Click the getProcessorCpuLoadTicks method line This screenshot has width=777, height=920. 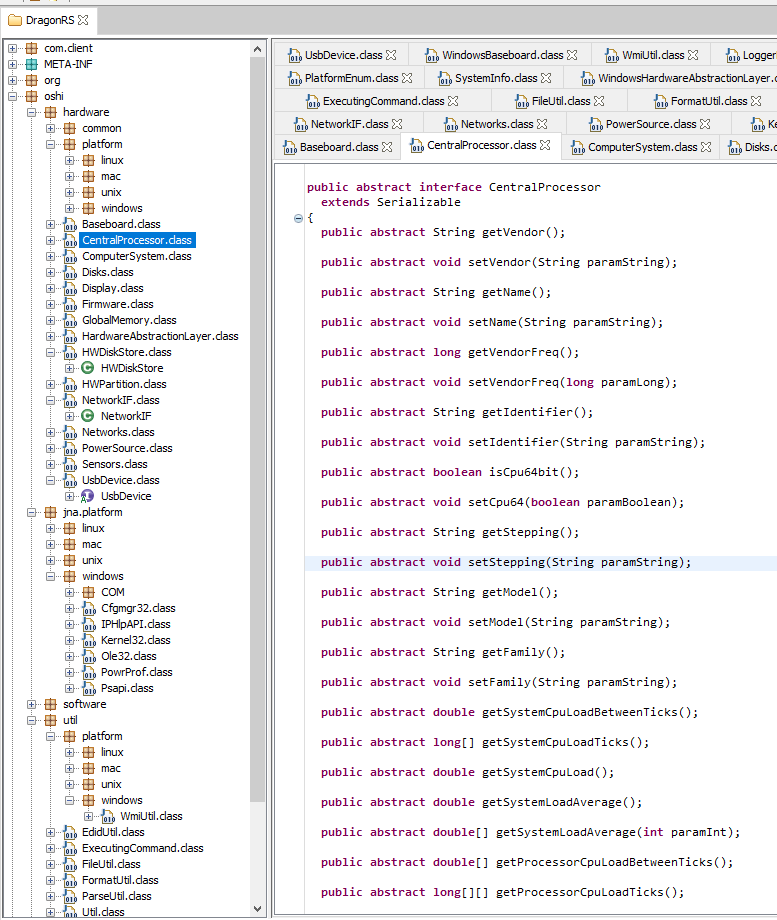tap(502, 892)
